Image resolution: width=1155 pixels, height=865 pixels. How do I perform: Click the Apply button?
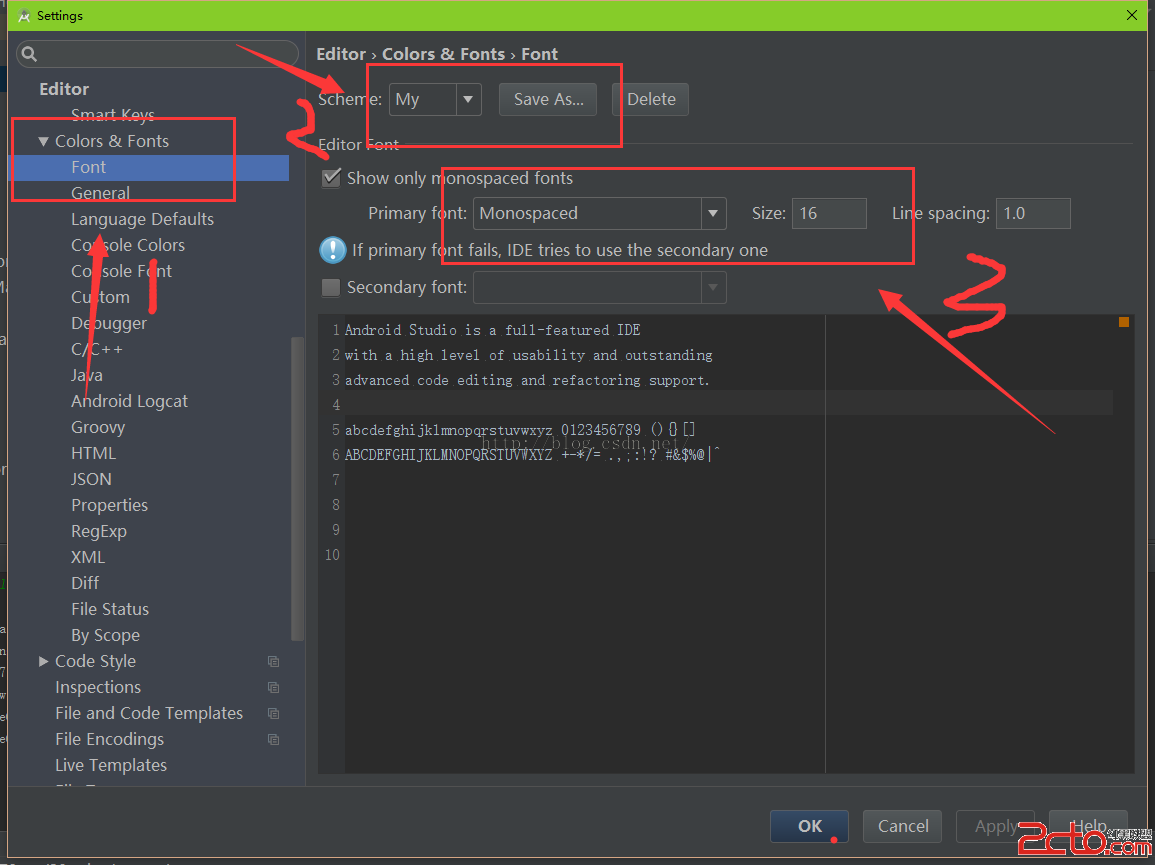pyautogui.click(x=995, y=826)
